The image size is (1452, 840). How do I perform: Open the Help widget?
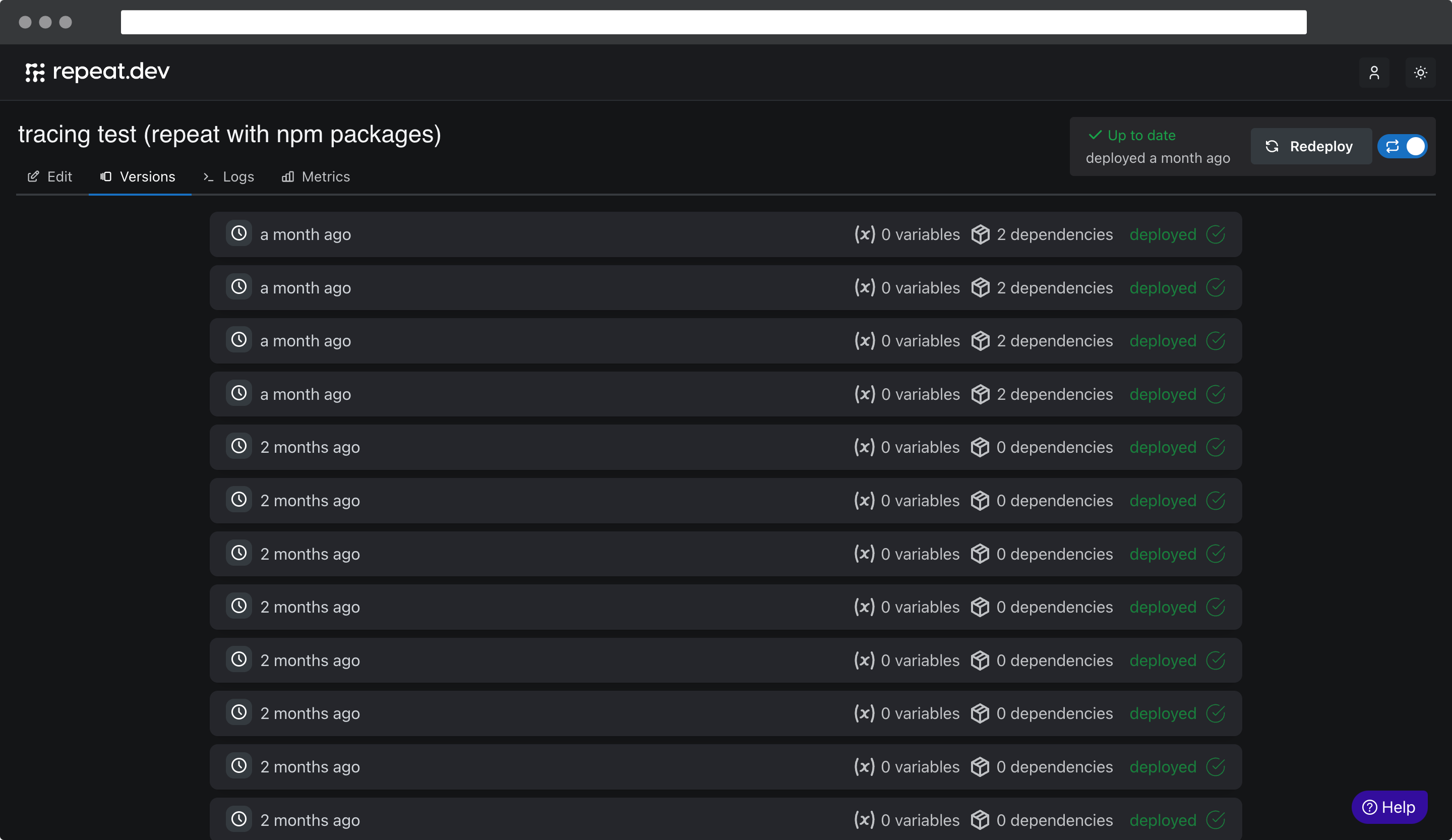click(1388, 807)
